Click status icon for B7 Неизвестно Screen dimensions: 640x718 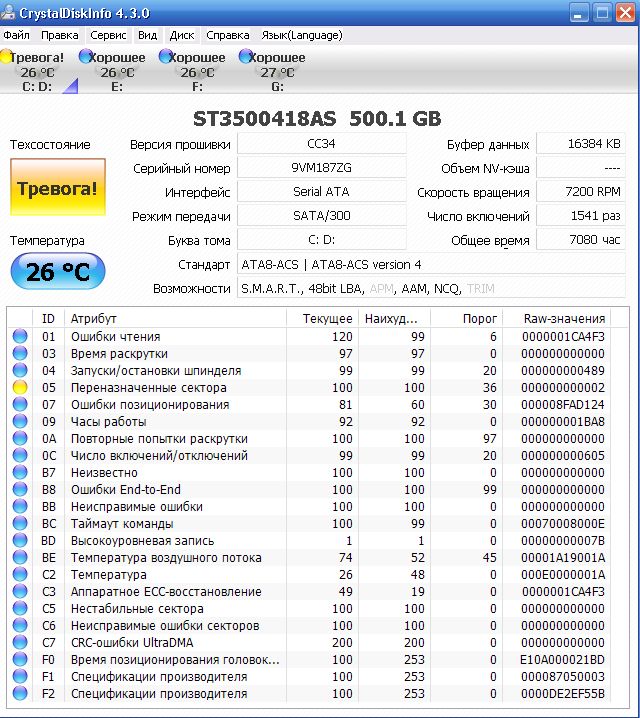tap(20, 472)
